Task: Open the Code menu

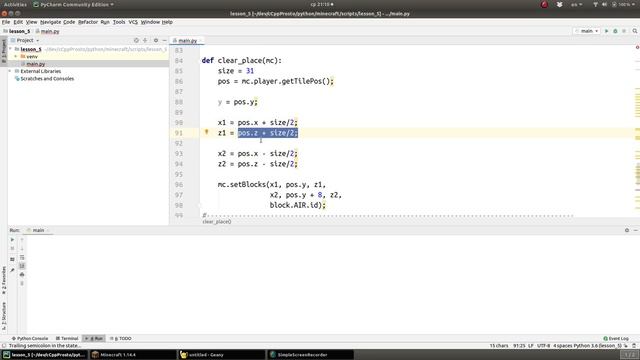Action: pos(69,22)
